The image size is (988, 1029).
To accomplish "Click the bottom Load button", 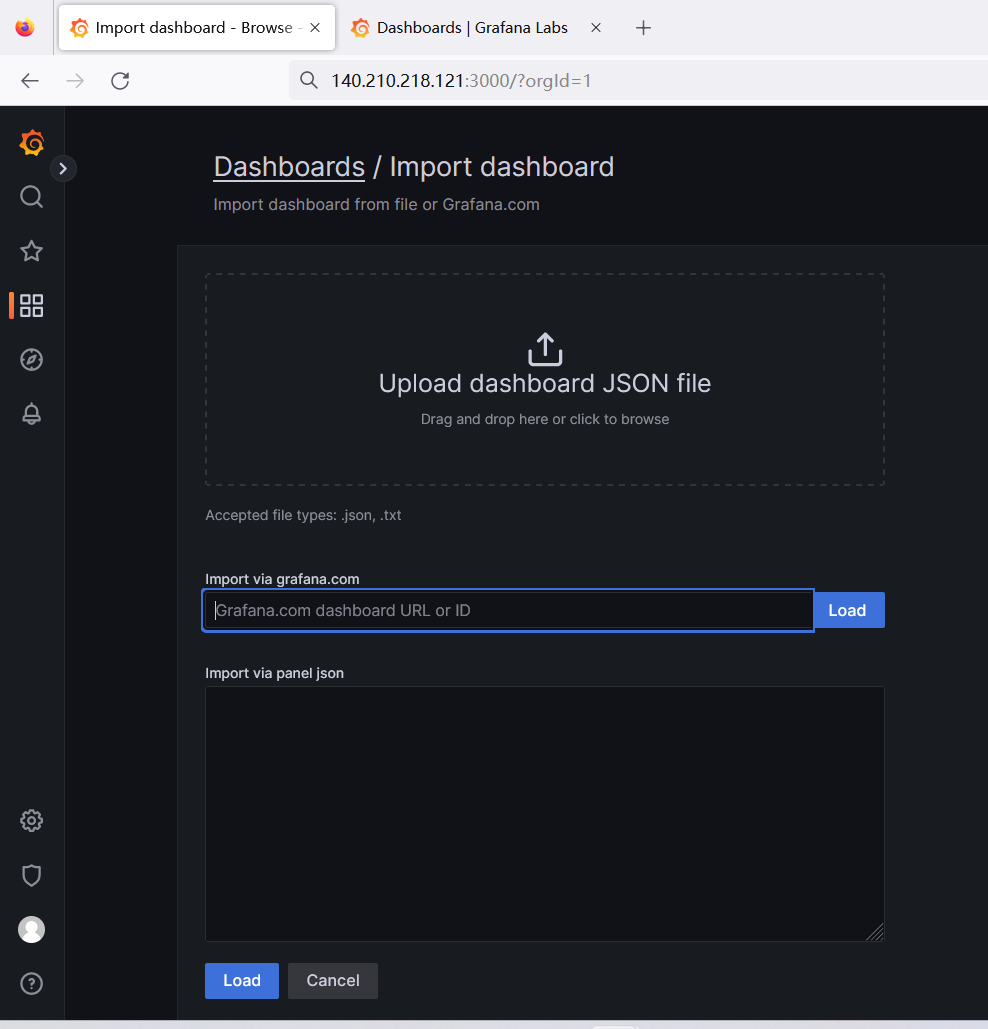I will (242, 980).
